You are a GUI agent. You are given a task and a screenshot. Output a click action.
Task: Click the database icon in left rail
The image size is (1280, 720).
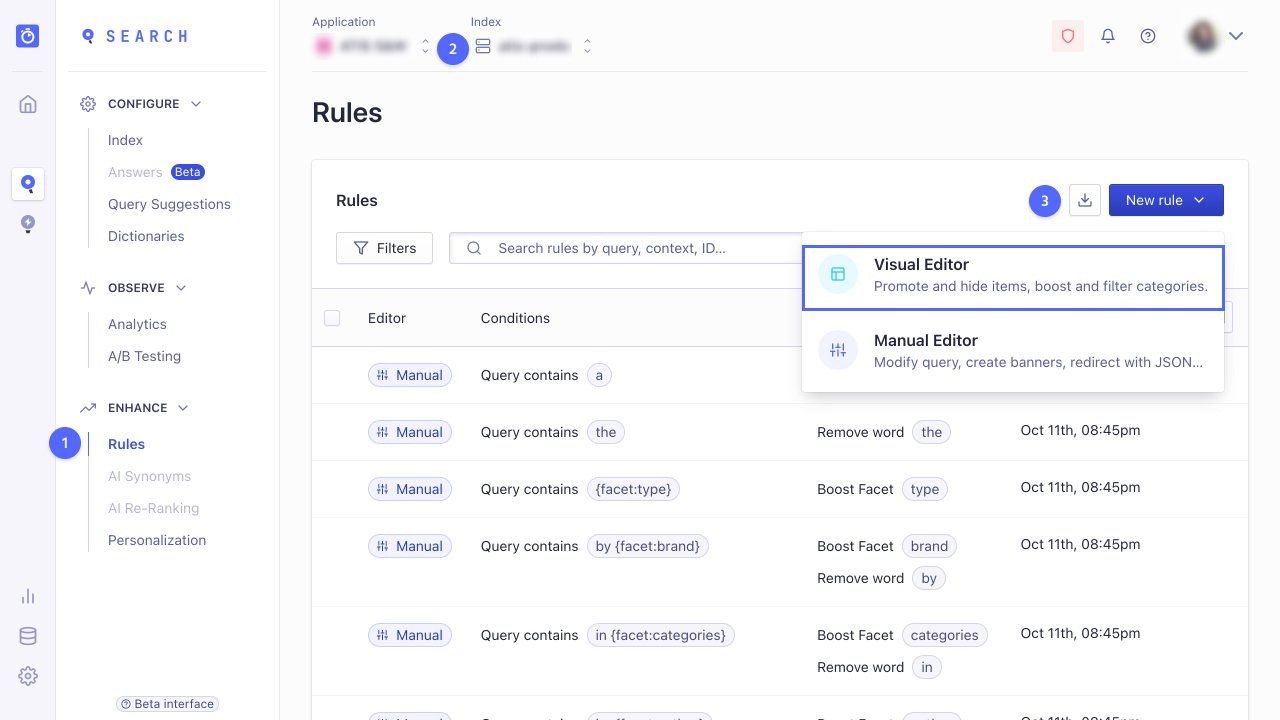coord(27,635)
